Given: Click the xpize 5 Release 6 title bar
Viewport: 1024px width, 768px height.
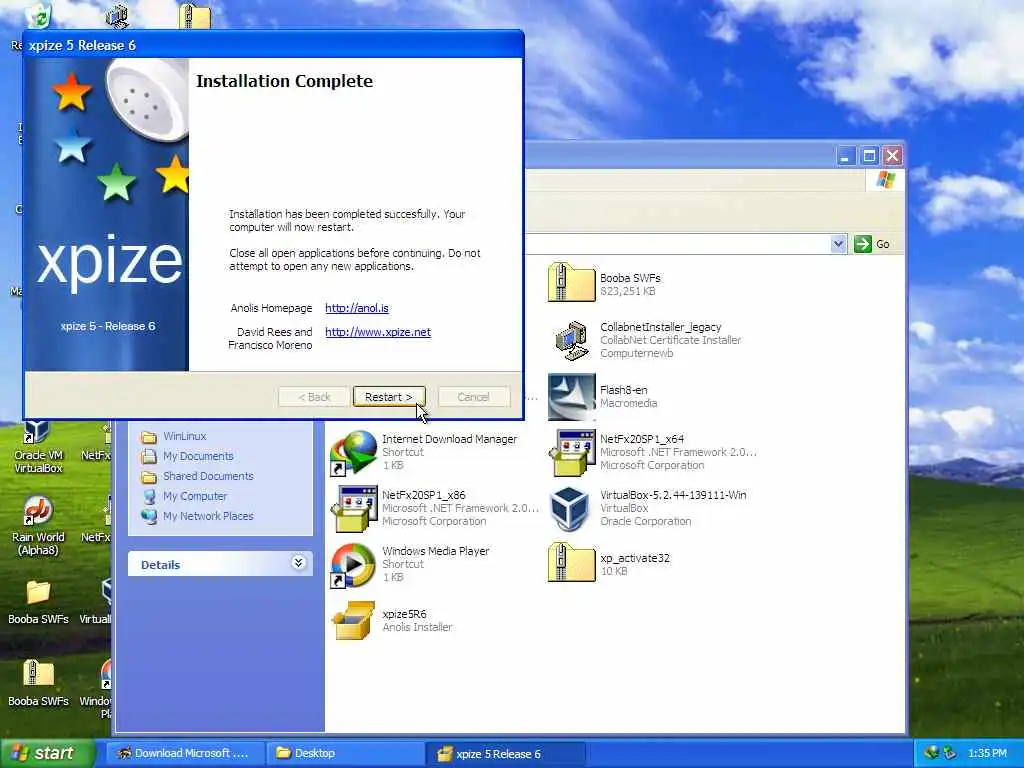Looking at the screenshot, I should pyautogui.click(x=273, y=45).
